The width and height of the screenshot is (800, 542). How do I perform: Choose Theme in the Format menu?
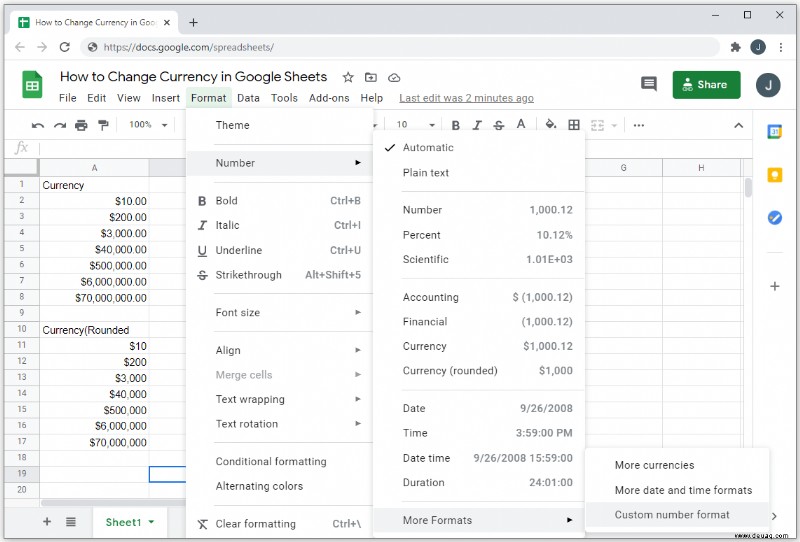[280, 125]
